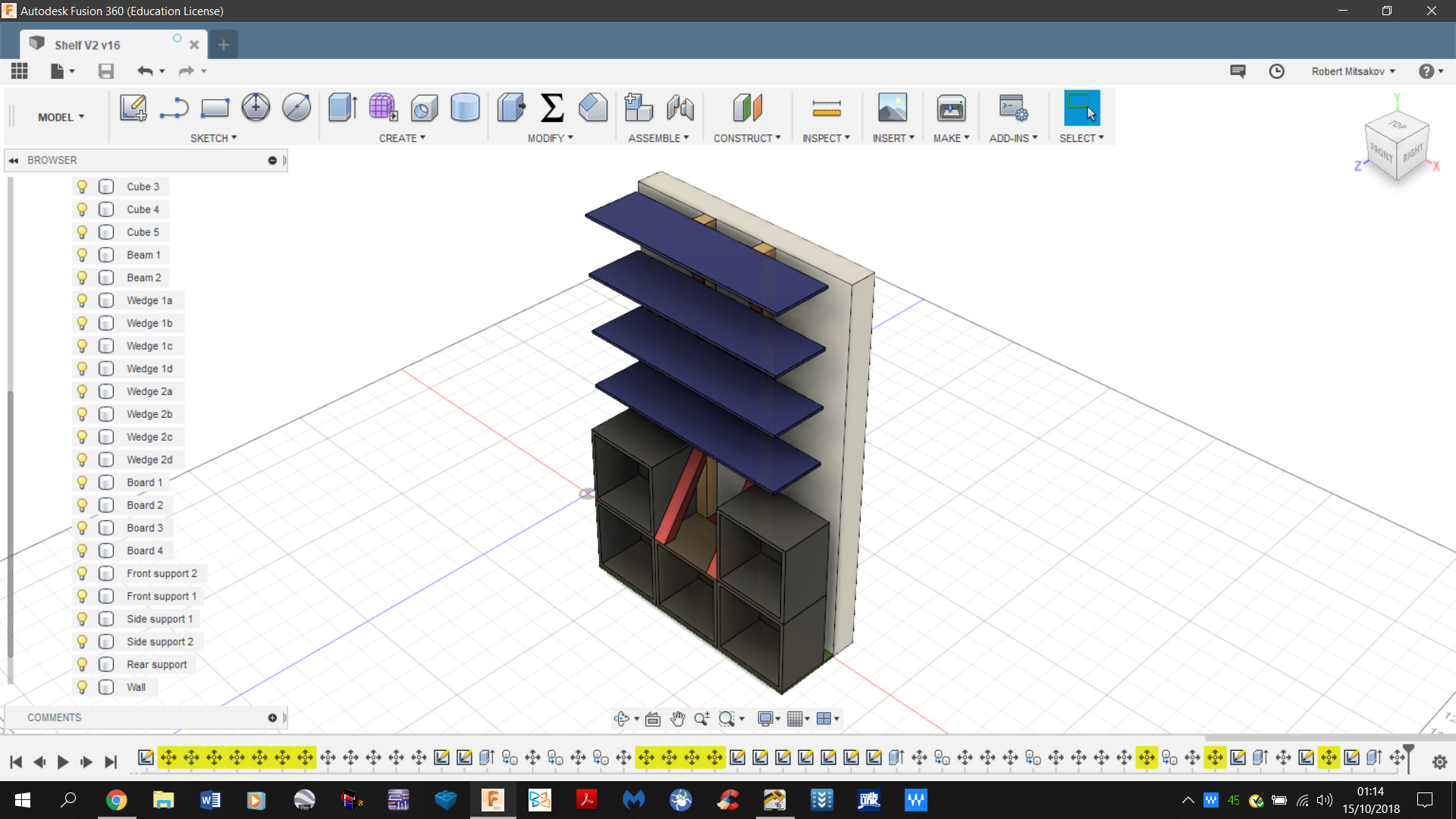The image size is (1456, 819).
Task: Toggle visibility bulb for Cube 3
Action: tap(82, 187)
